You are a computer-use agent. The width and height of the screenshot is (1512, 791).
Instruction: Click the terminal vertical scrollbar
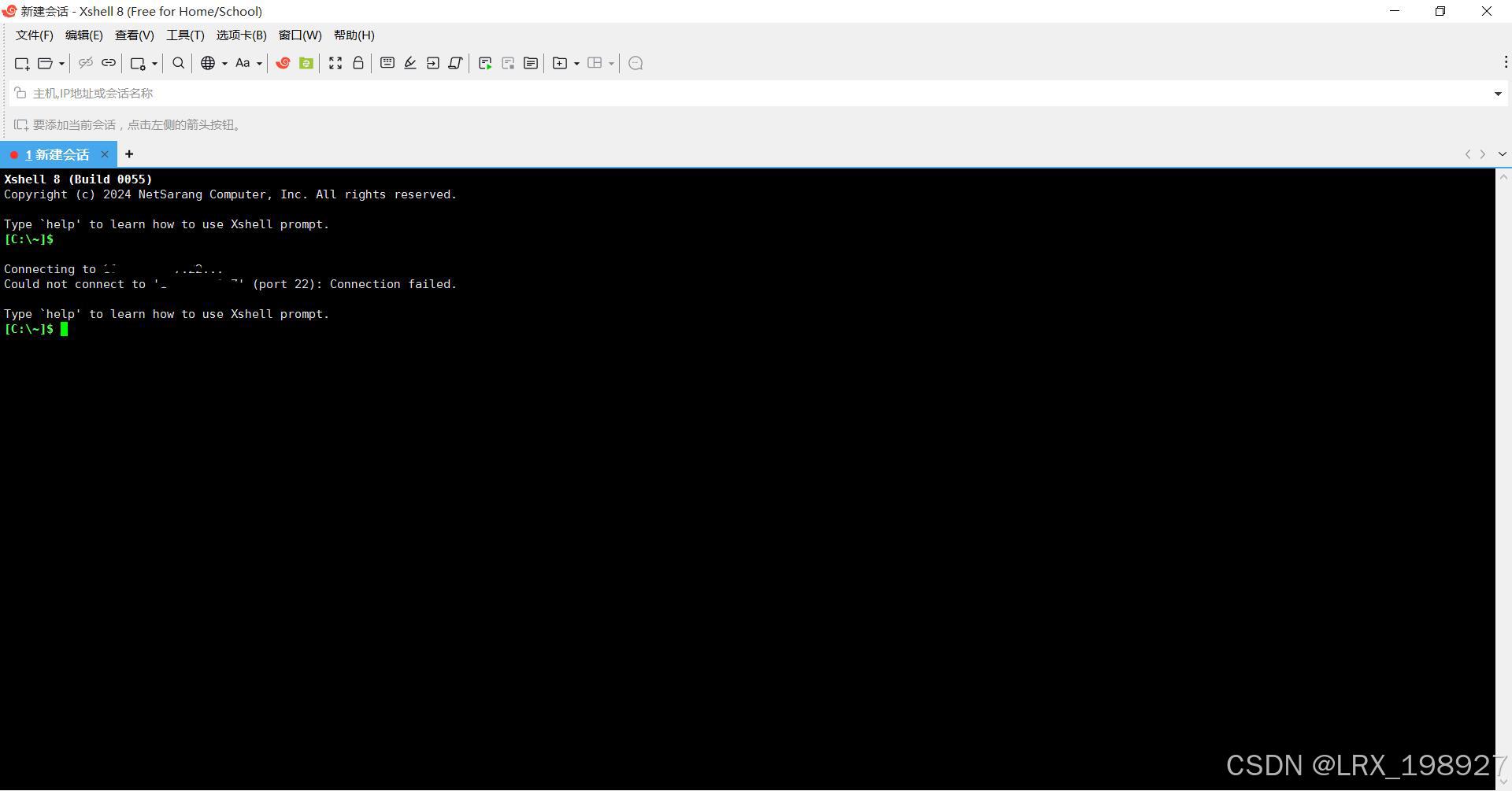(1503, 480)
